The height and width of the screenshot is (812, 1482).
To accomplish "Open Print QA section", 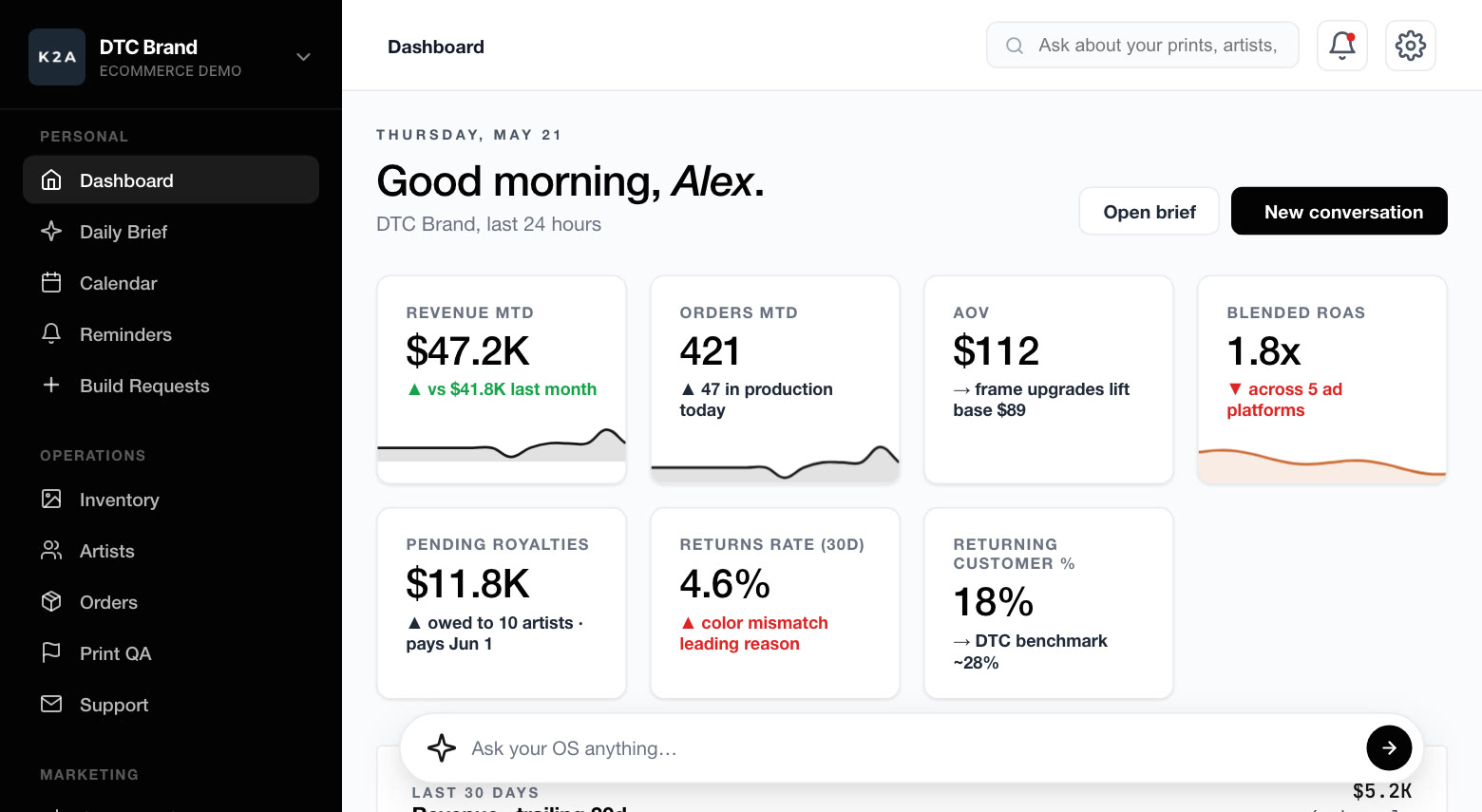I will click(171, 653).
